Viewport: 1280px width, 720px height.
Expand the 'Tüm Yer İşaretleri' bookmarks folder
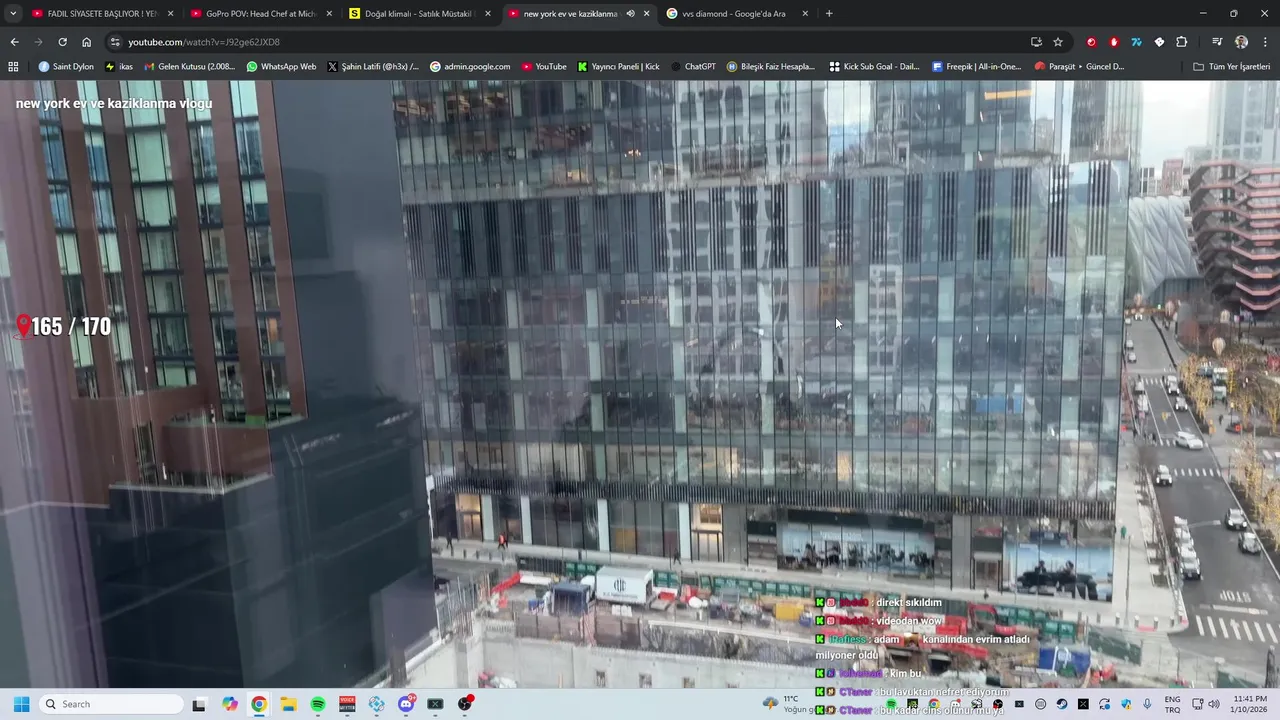(1231, 67)
